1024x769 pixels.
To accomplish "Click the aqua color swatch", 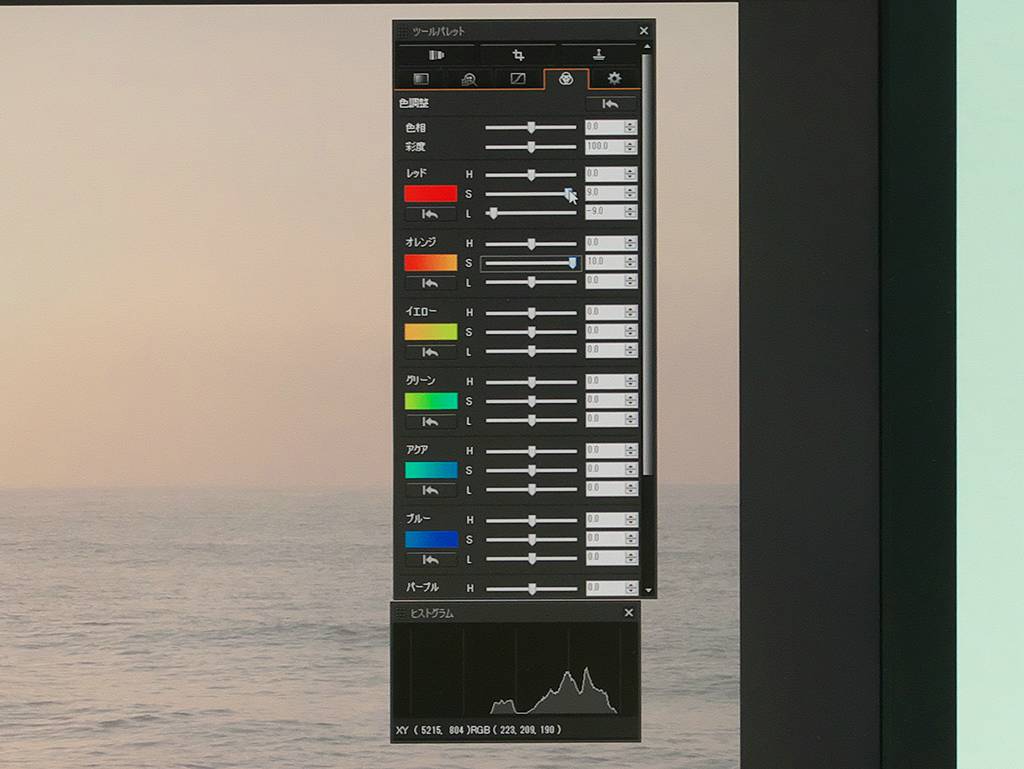I will pyautogui.click(x=430, y=470).
